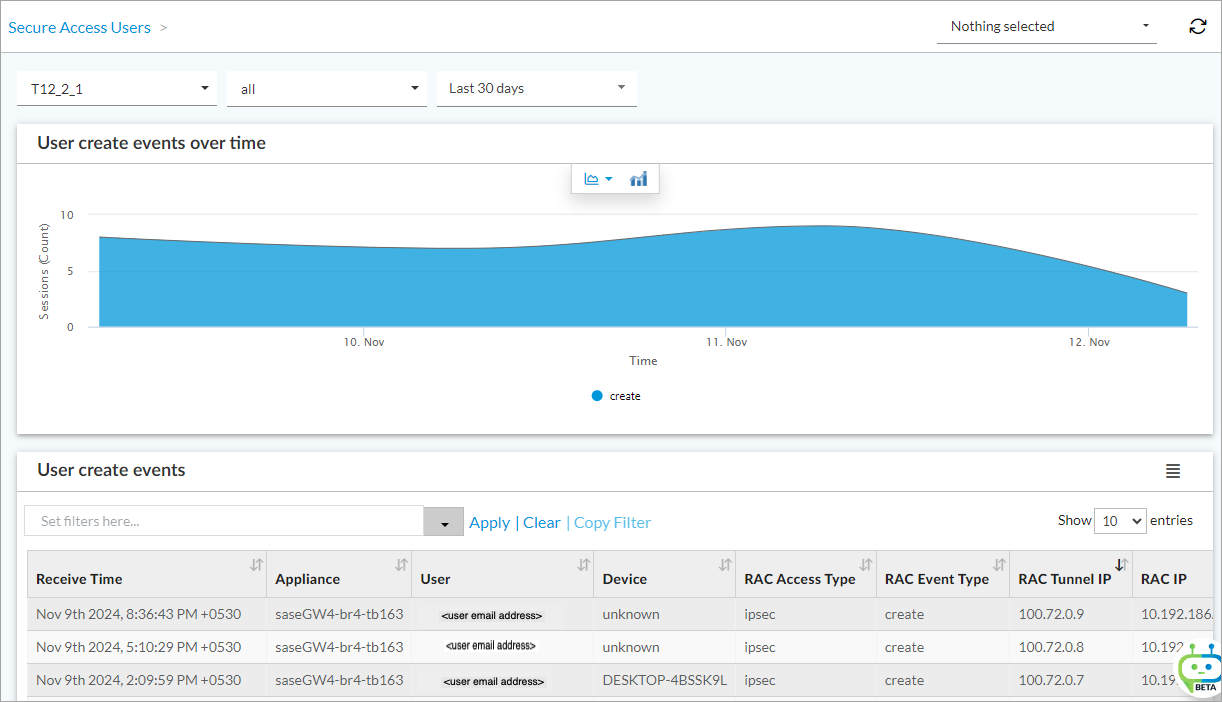
Task: Sort table by Receive Time column
Action: pos(257,566)
